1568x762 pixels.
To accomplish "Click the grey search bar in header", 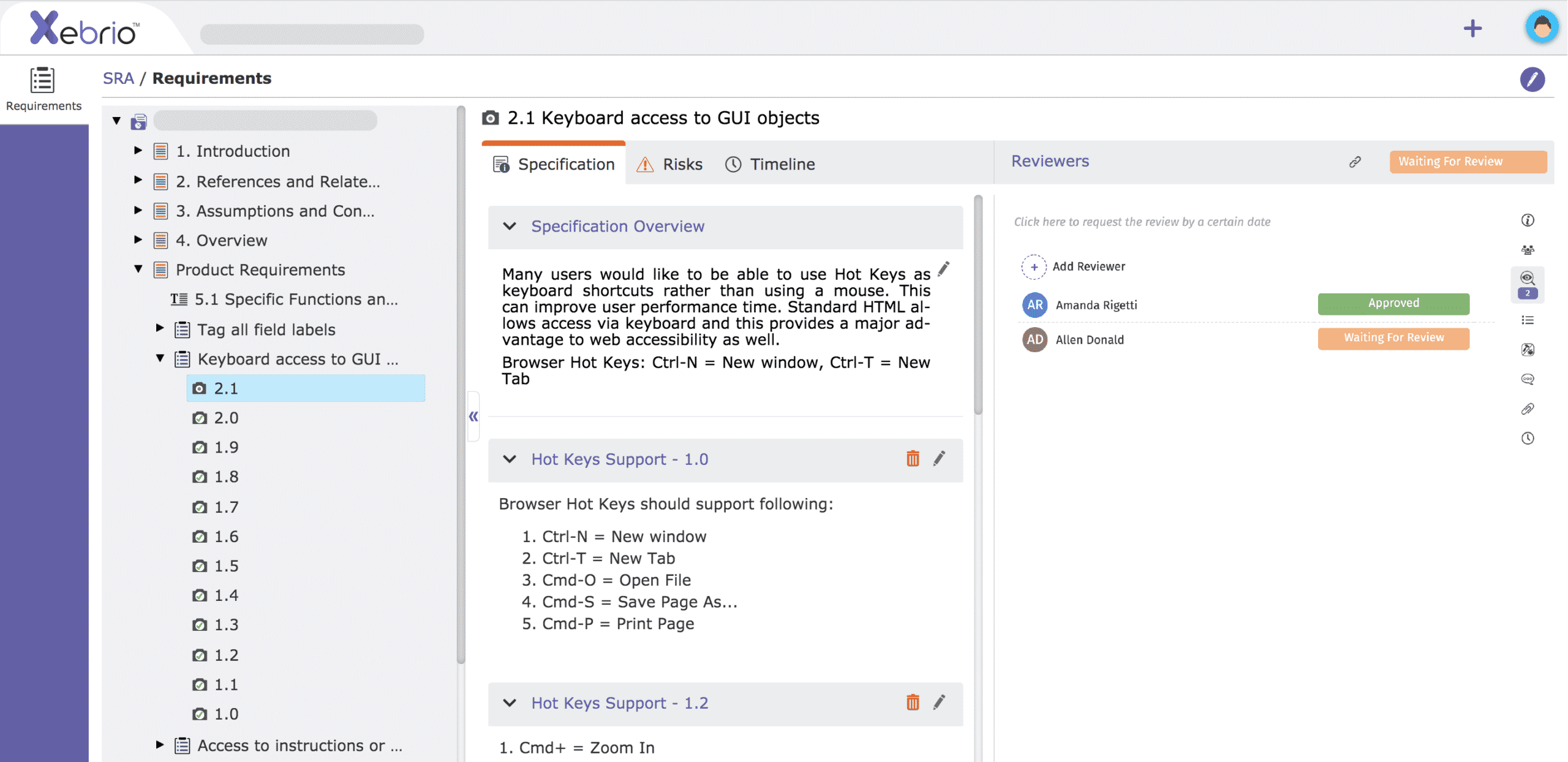I will pyautogui.click(x=312, y=34).
